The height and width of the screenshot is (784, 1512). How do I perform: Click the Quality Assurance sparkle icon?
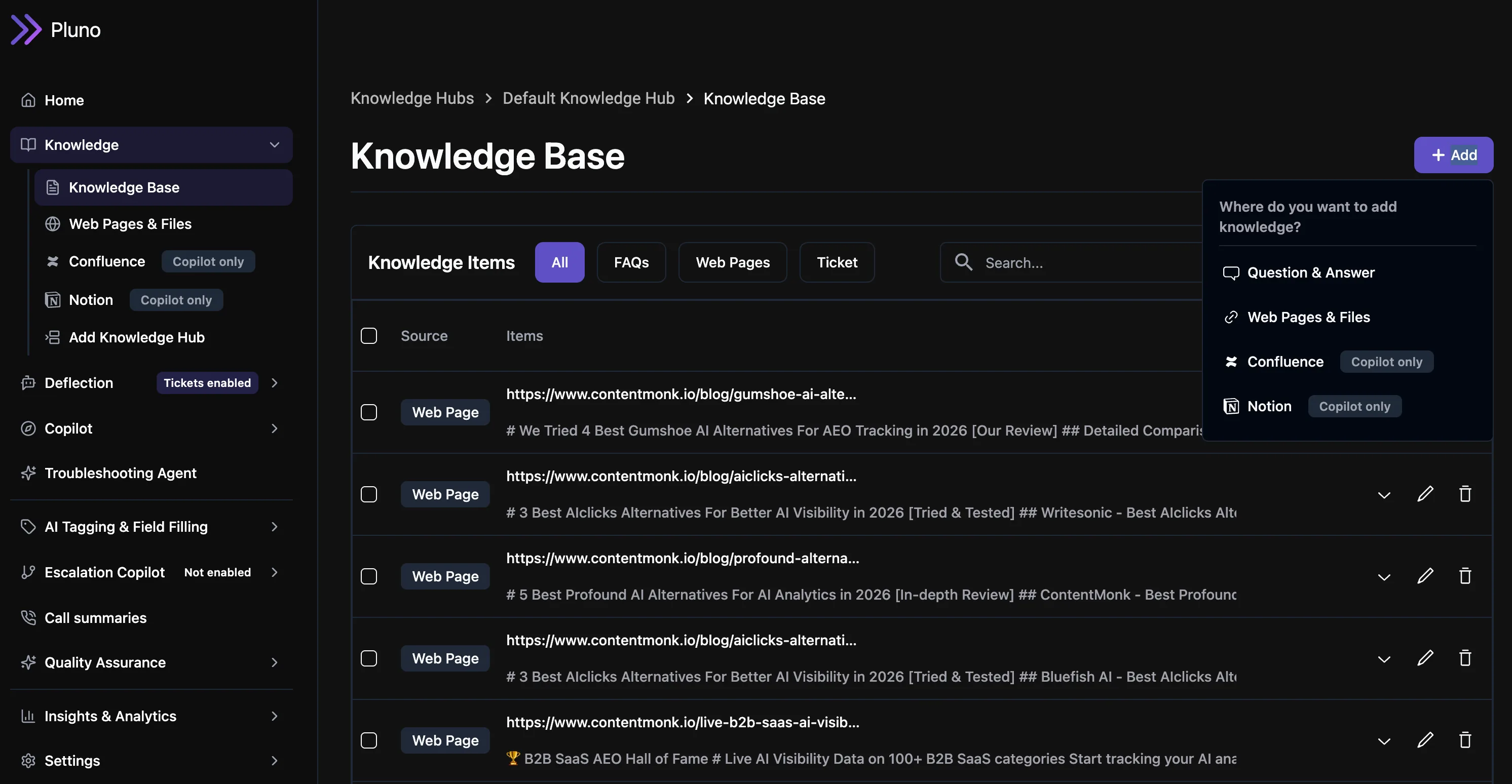[28, 662]
